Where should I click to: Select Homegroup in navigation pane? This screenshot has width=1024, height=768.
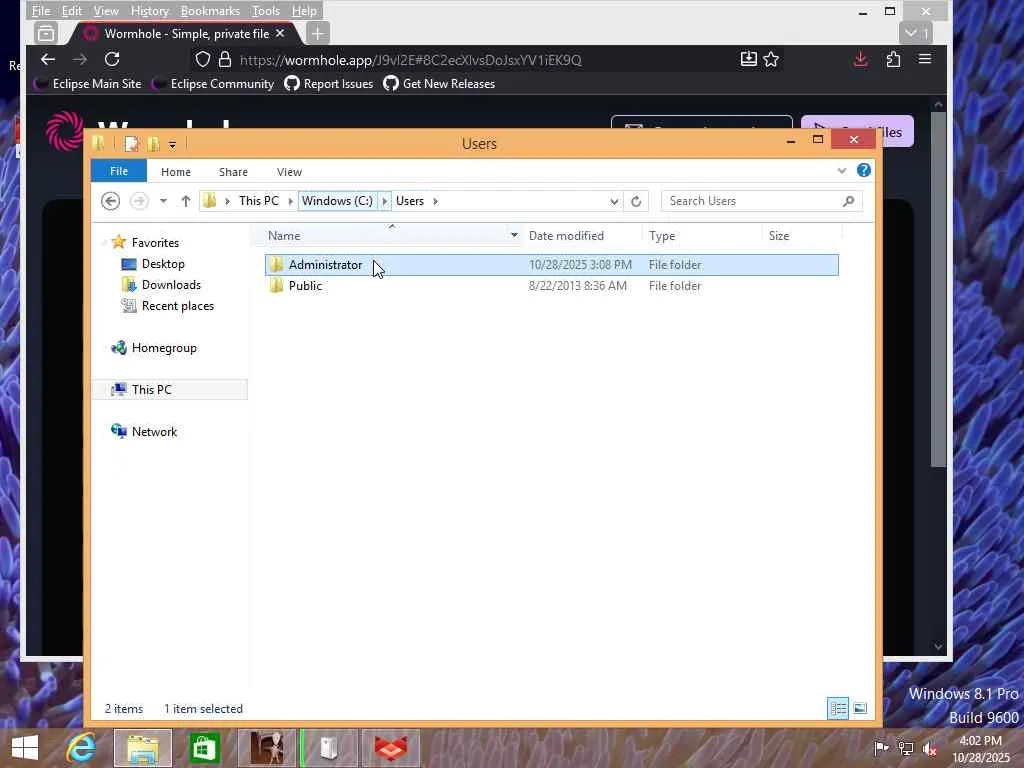tap(164, 348)
